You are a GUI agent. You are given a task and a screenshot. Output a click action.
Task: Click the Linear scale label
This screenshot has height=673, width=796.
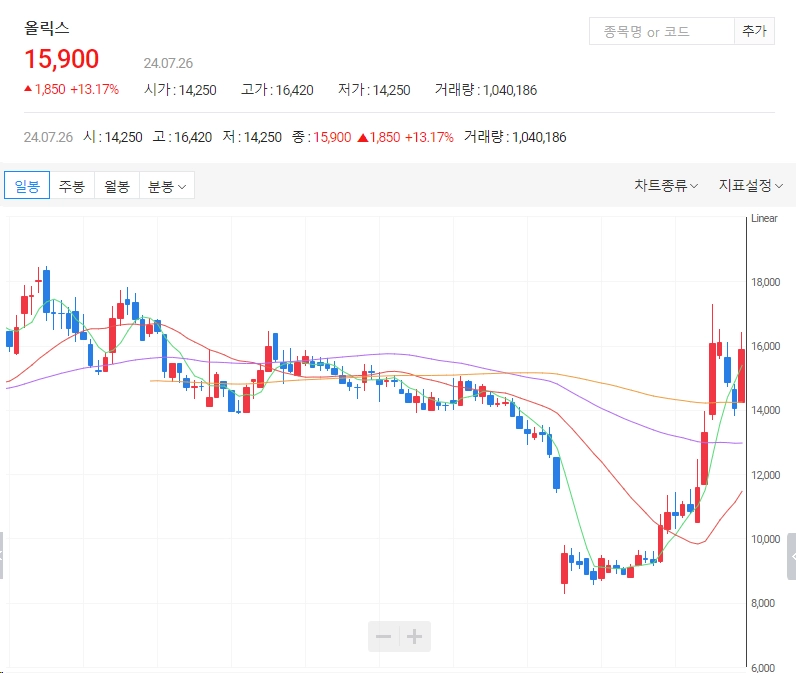(x=764, y=218)
